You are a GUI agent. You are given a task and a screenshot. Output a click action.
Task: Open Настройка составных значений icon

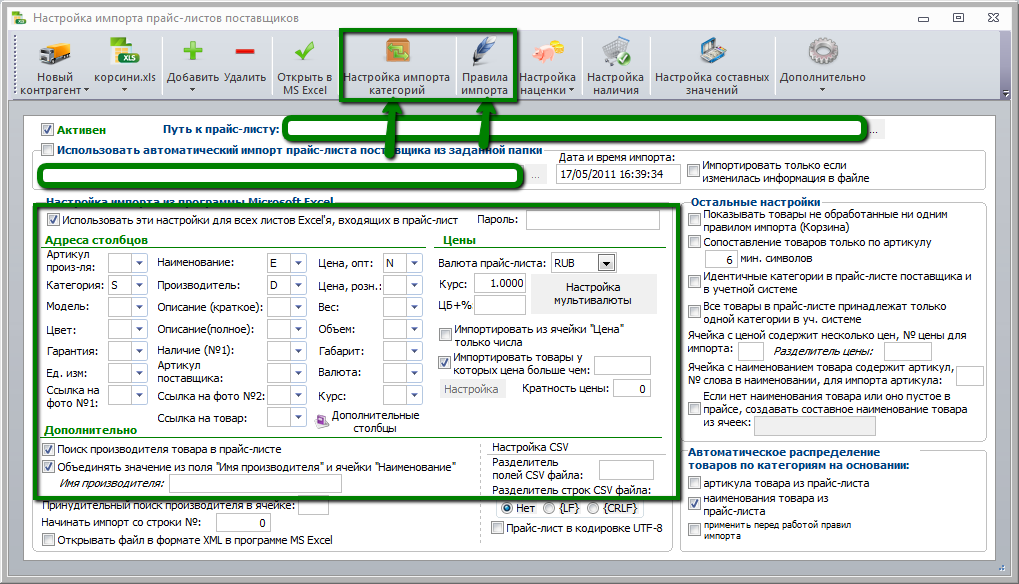tap(712, 51)
